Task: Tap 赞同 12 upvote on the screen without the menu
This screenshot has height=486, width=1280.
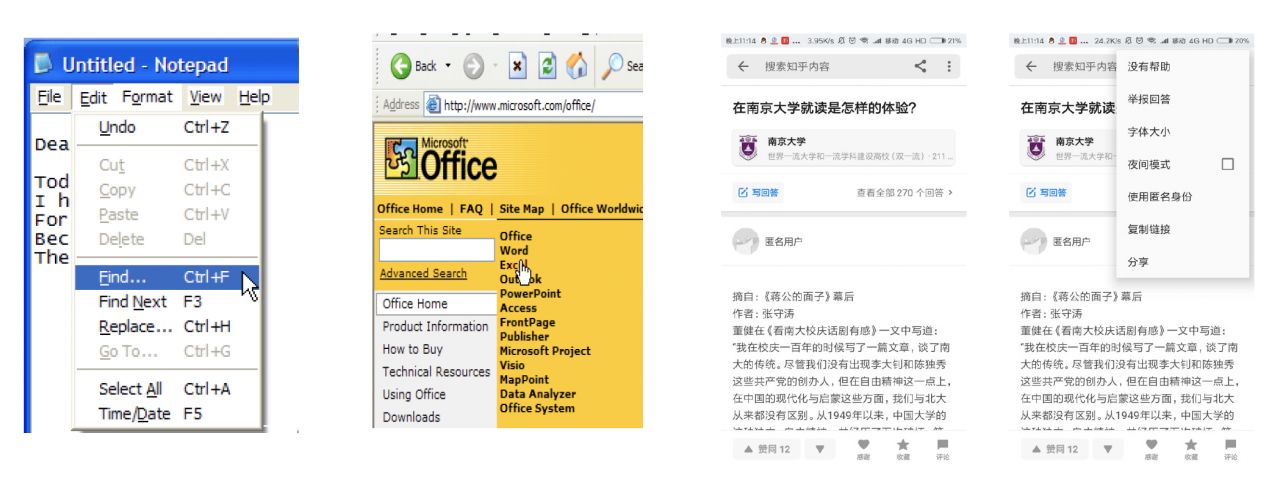Action: coord(766,449)
